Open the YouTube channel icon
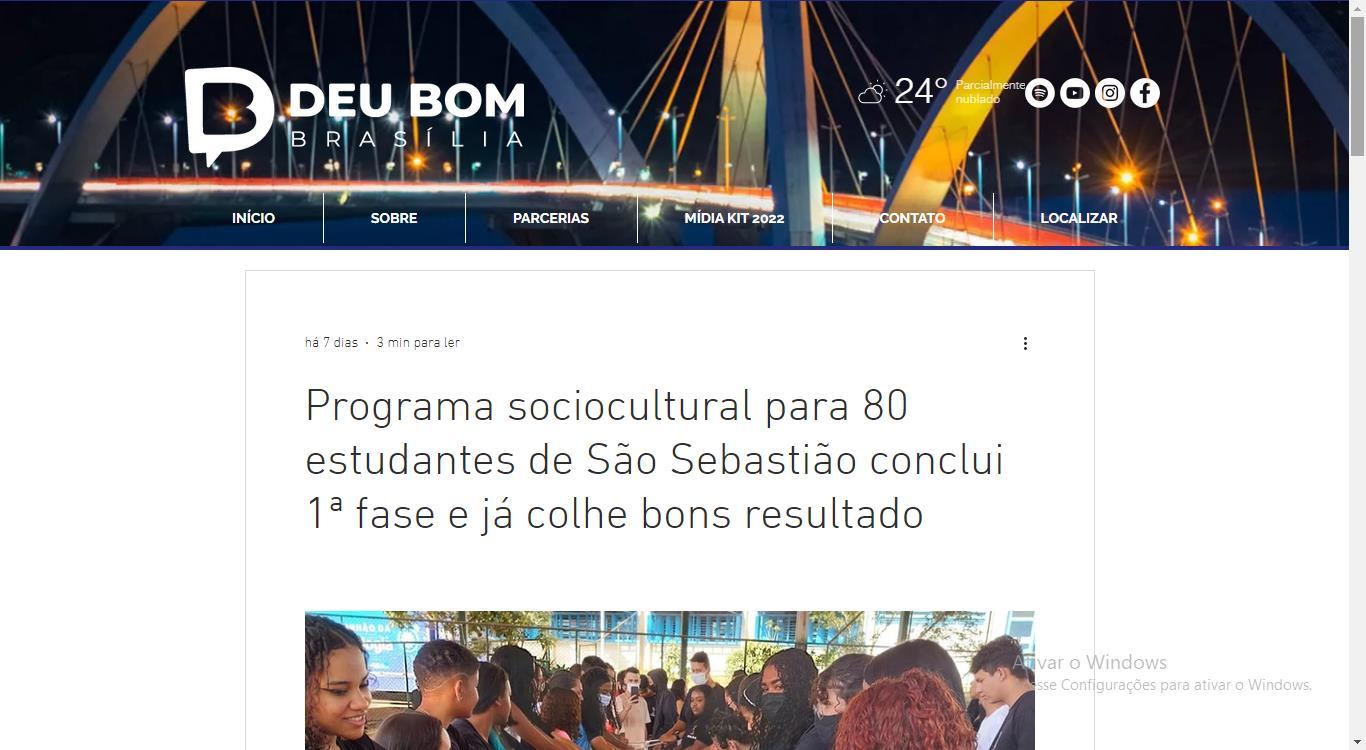The width and height of the screenshot is (1366, 750). coord(1075,93)
